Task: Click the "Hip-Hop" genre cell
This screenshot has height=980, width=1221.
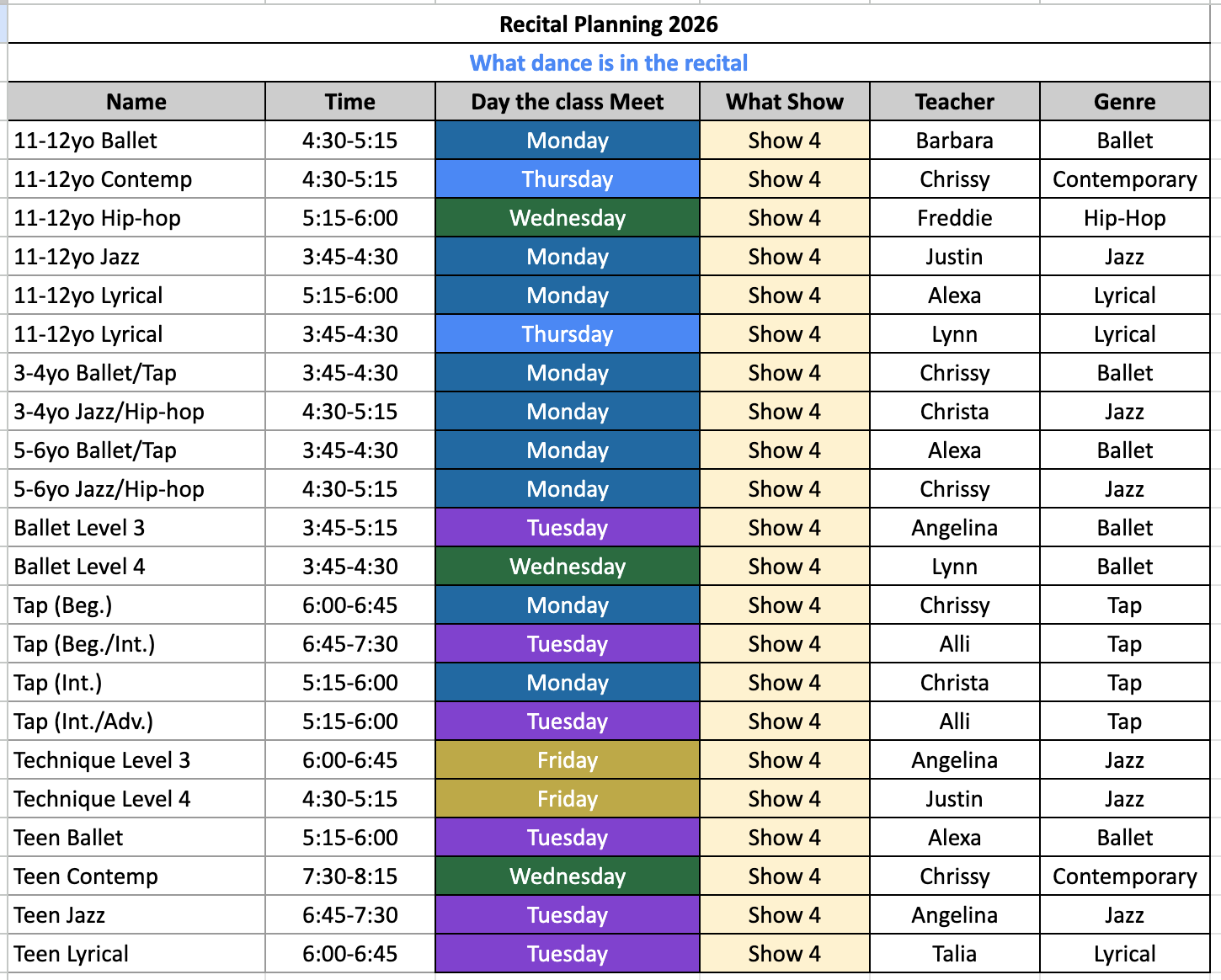Action: pos(1124,218)
